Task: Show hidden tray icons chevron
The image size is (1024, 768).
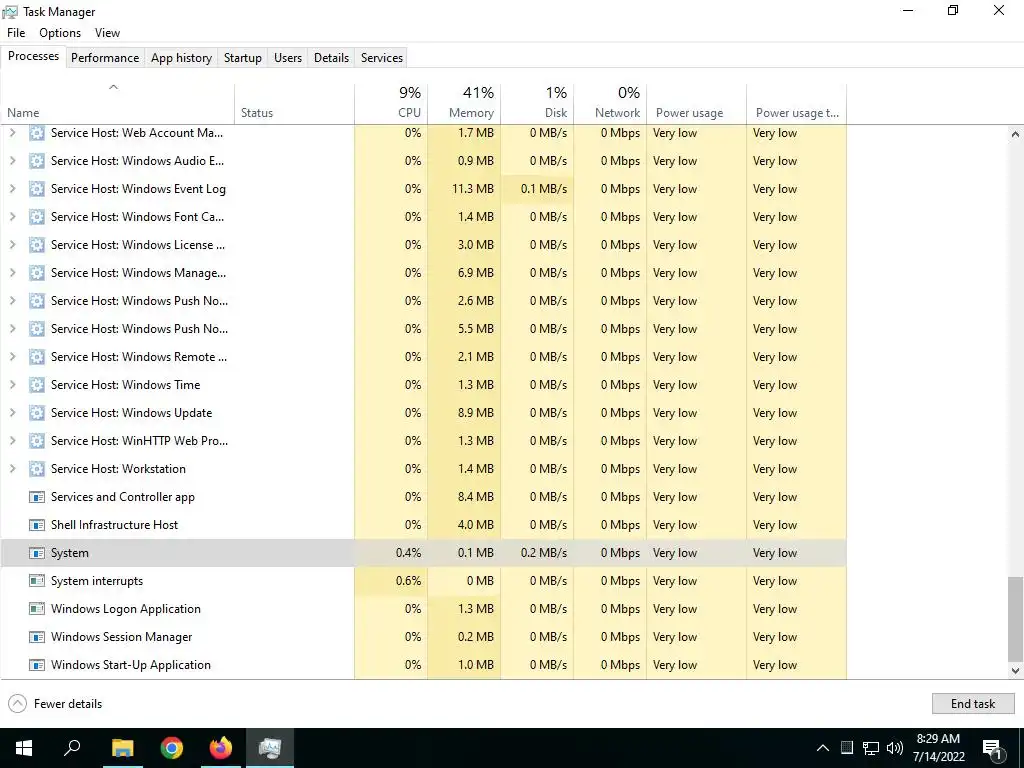Action: pos(823,748)
